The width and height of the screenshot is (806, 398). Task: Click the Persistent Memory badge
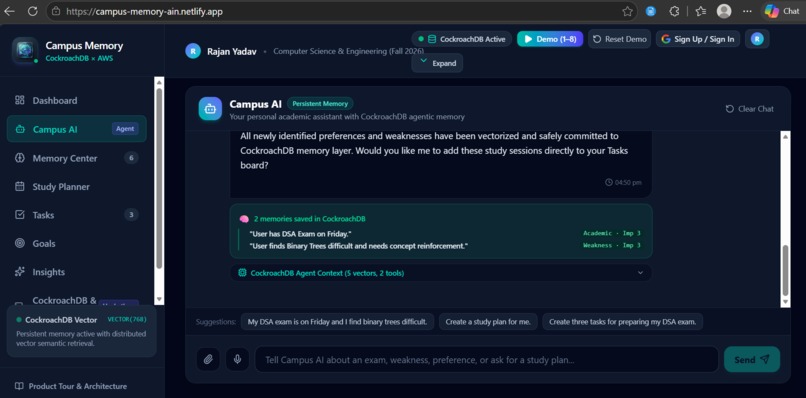point(320,103)
